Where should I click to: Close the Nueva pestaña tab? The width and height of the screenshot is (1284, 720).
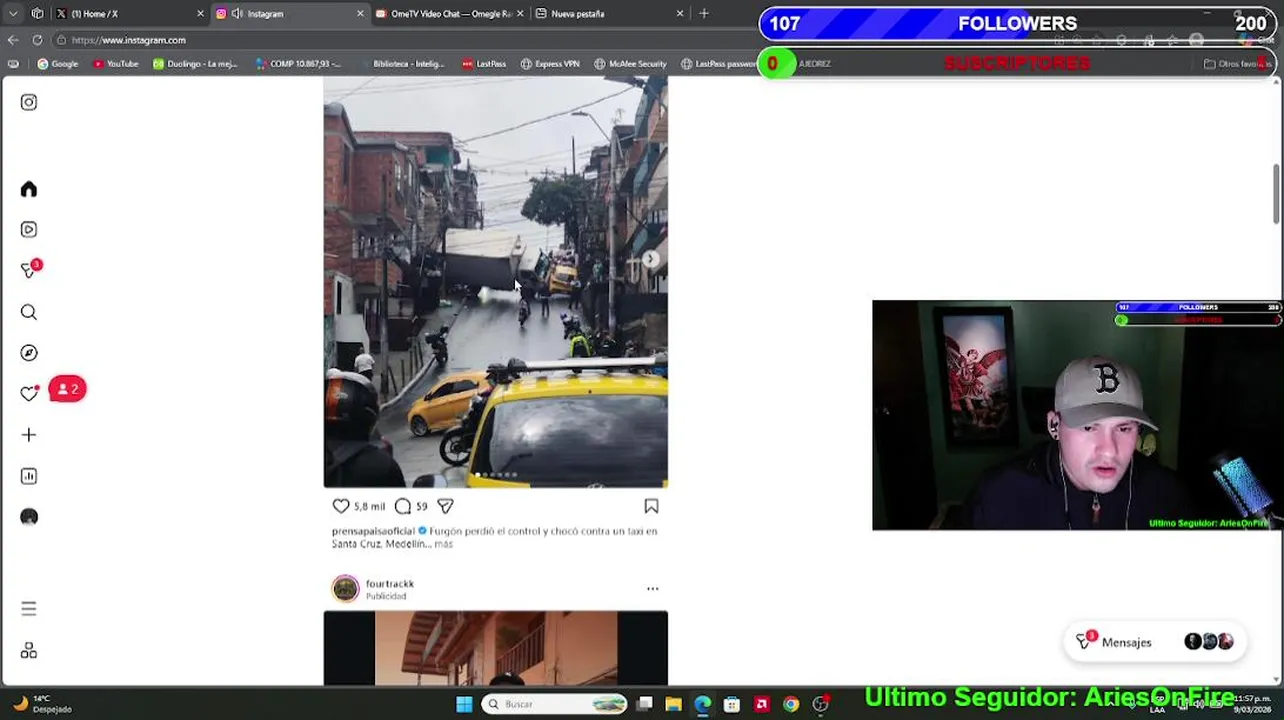pos(680,14)
